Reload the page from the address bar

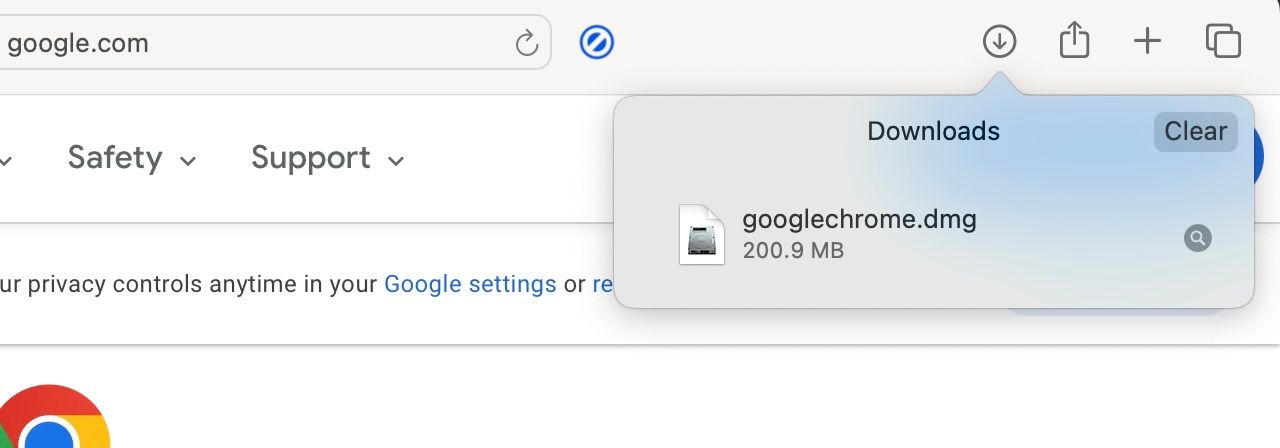526,43
